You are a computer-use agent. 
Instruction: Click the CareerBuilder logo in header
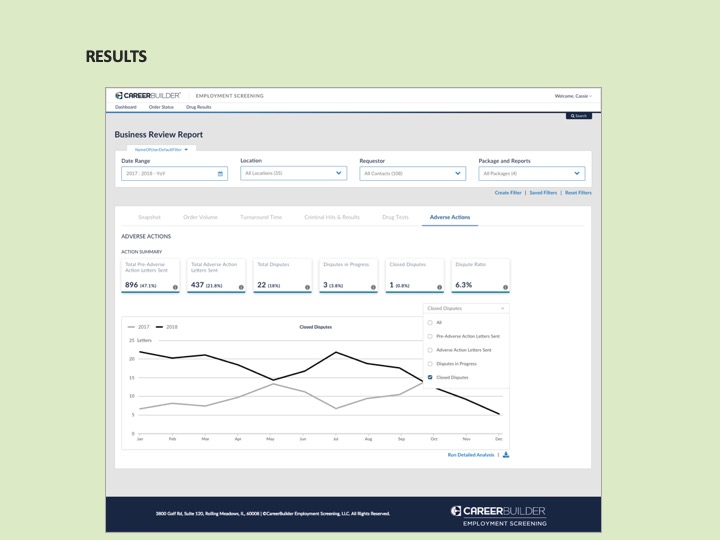pyautogui.click(x=147, y=96)
